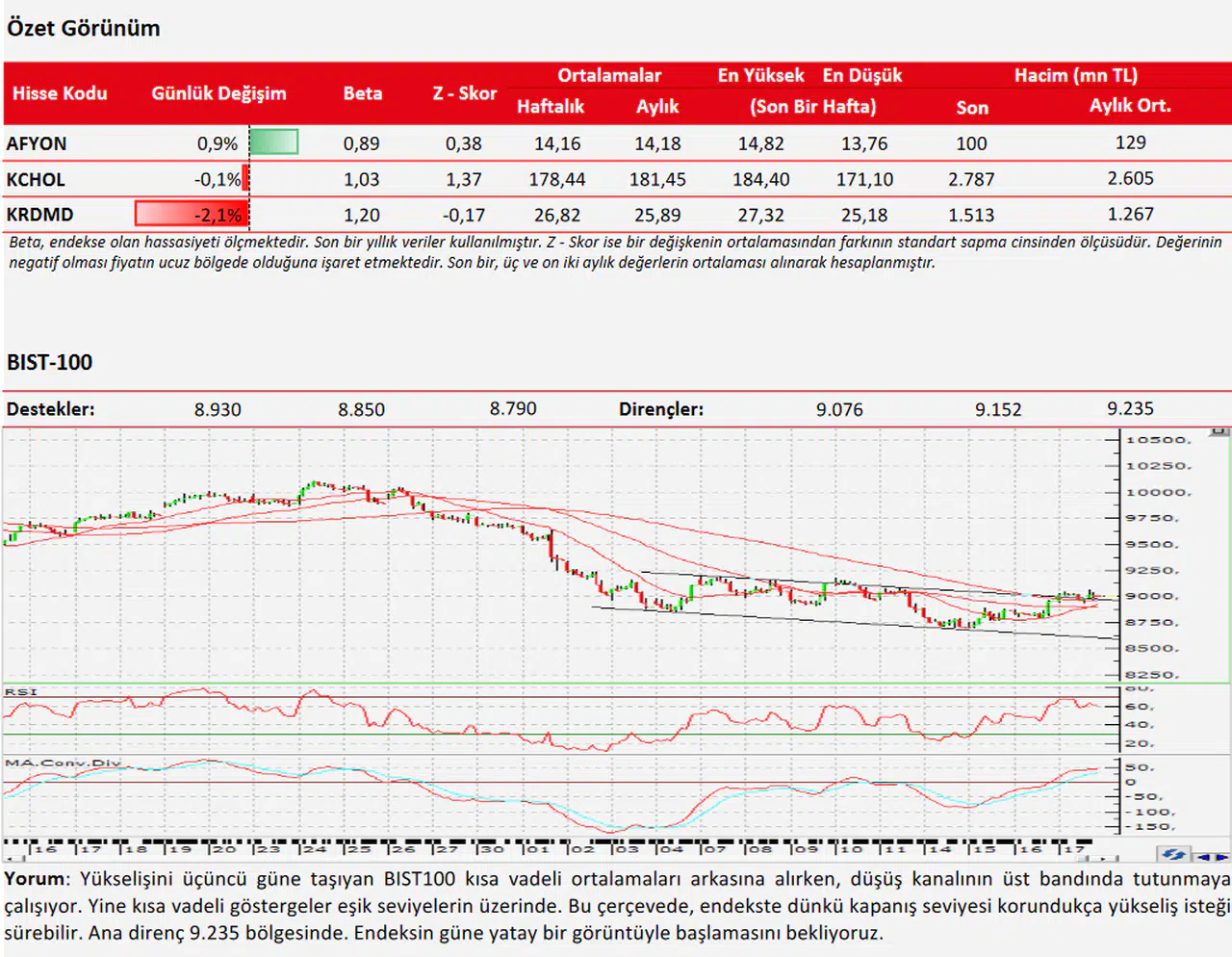The image size is (1232, 957).
Task: Click the blue left arrow chart navigation icon
Action: pyautogui.click(x=1203, y=856)
